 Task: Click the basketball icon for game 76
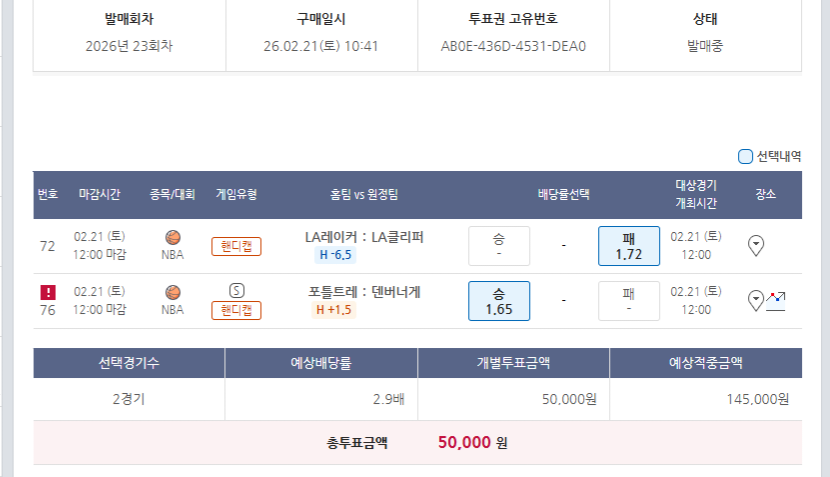[x=172, y=292]
